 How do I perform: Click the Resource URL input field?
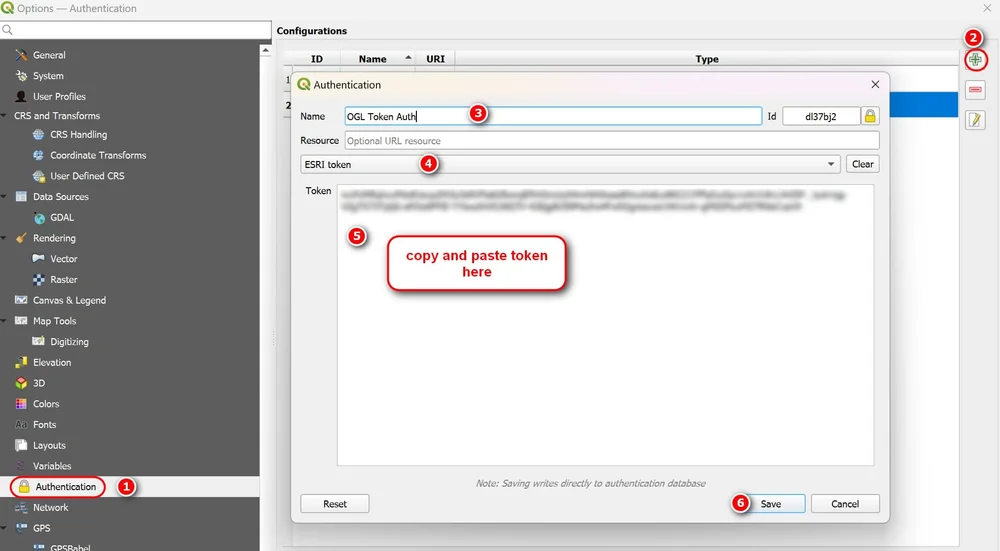612,140
